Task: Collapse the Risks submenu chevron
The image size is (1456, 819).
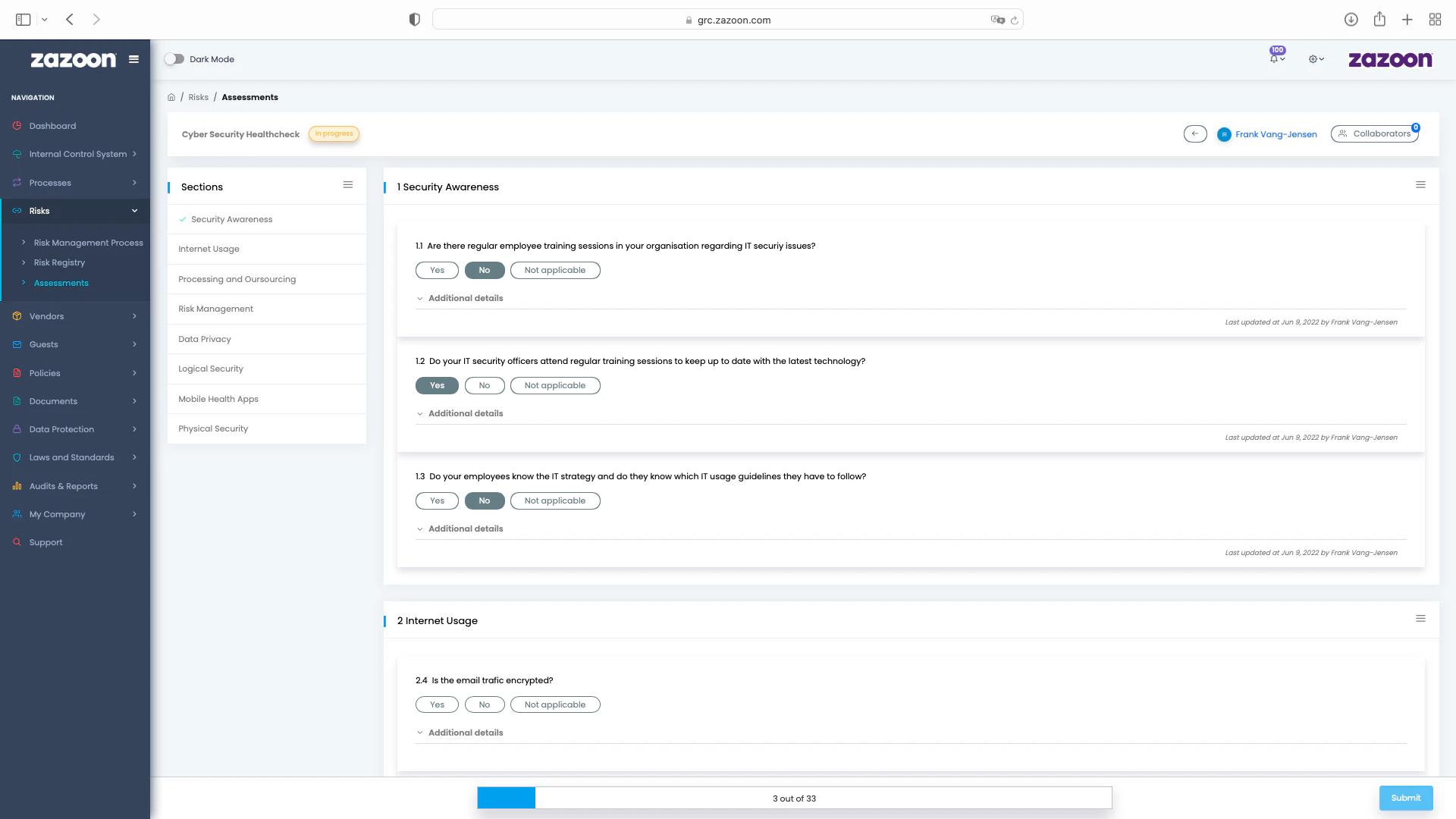Action: pyautogui.click(x=134, y=211)
